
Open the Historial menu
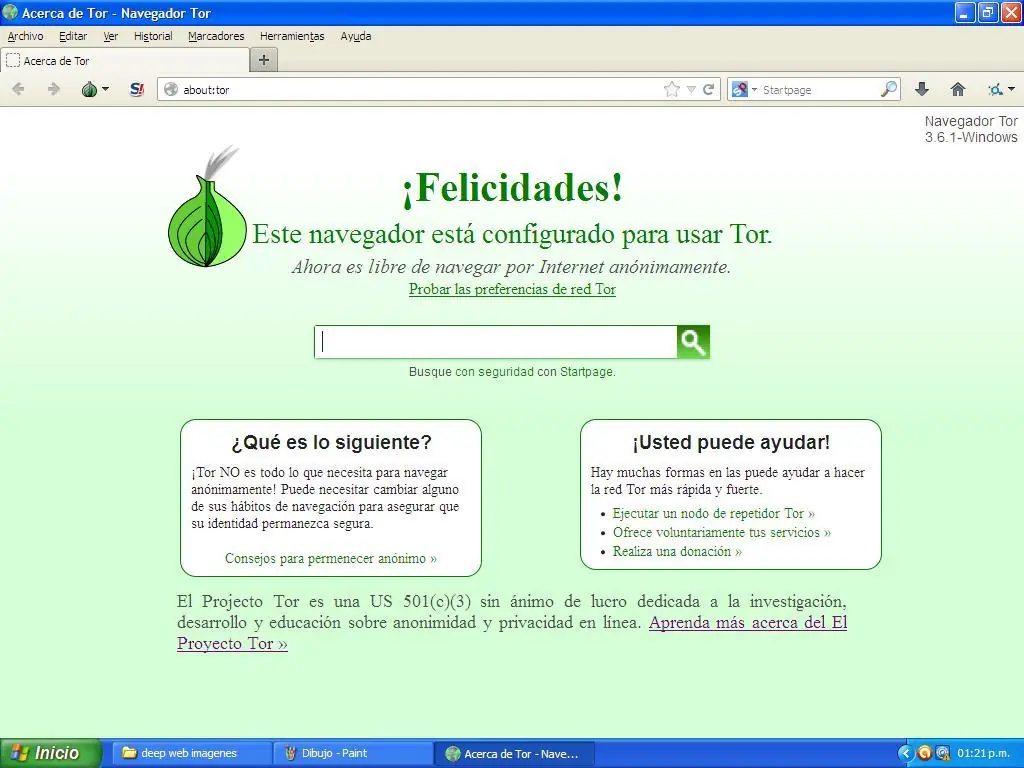153,36
